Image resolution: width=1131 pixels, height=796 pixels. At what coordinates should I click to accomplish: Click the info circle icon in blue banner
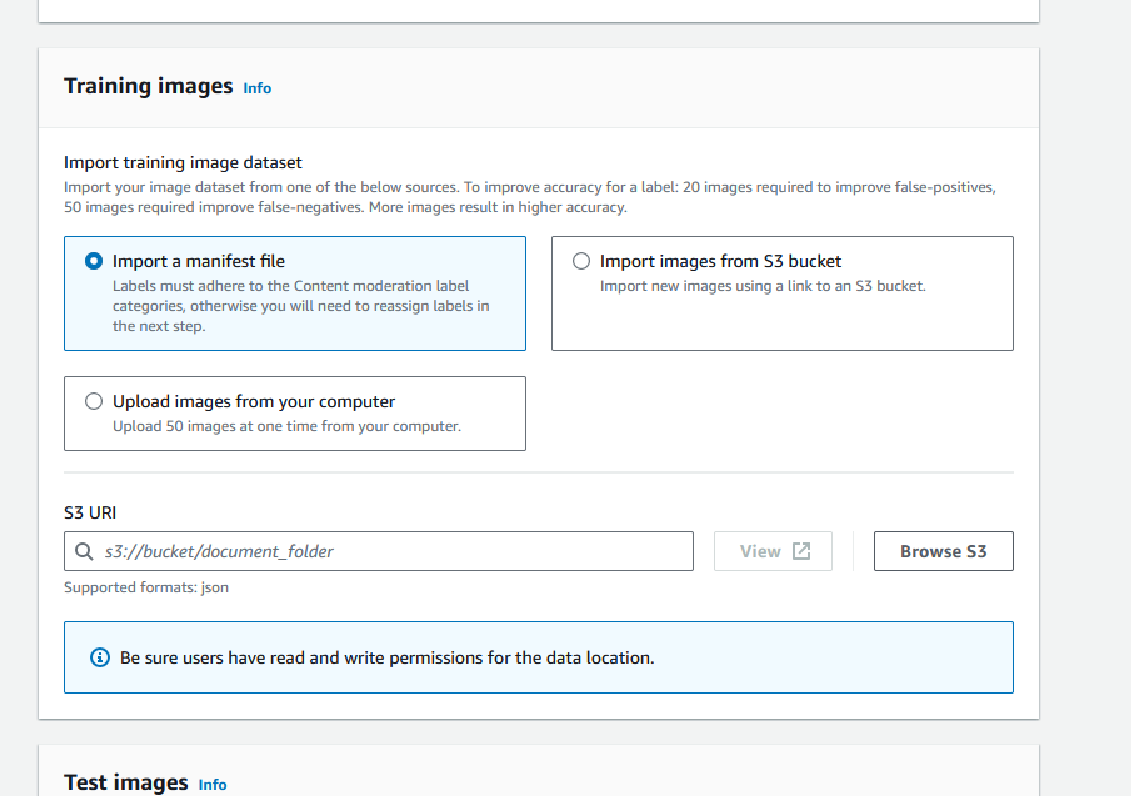tap(99, 657)
